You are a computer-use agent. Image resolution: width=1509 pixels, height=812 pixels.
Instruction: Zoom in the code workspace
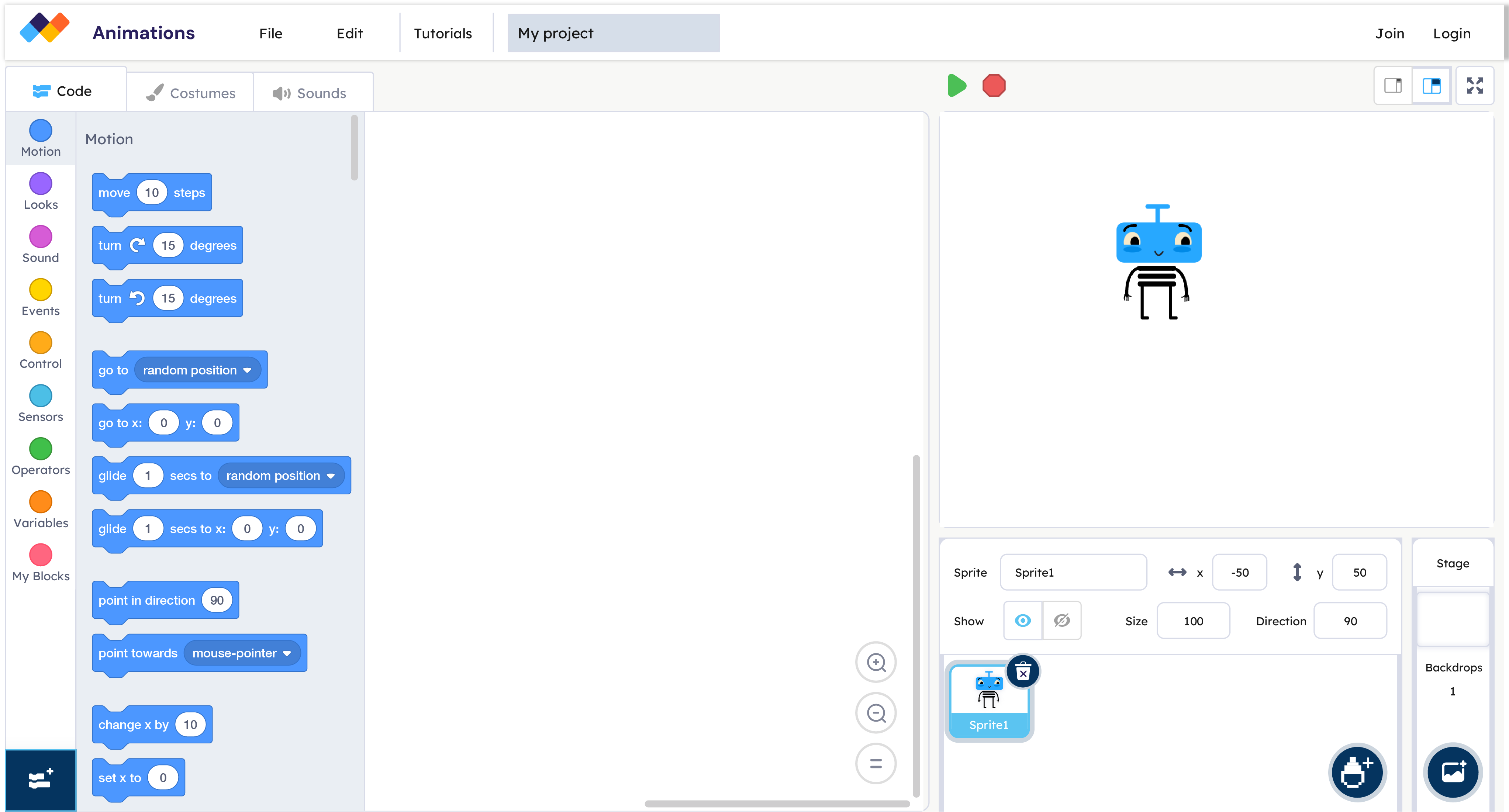[876, 662]
